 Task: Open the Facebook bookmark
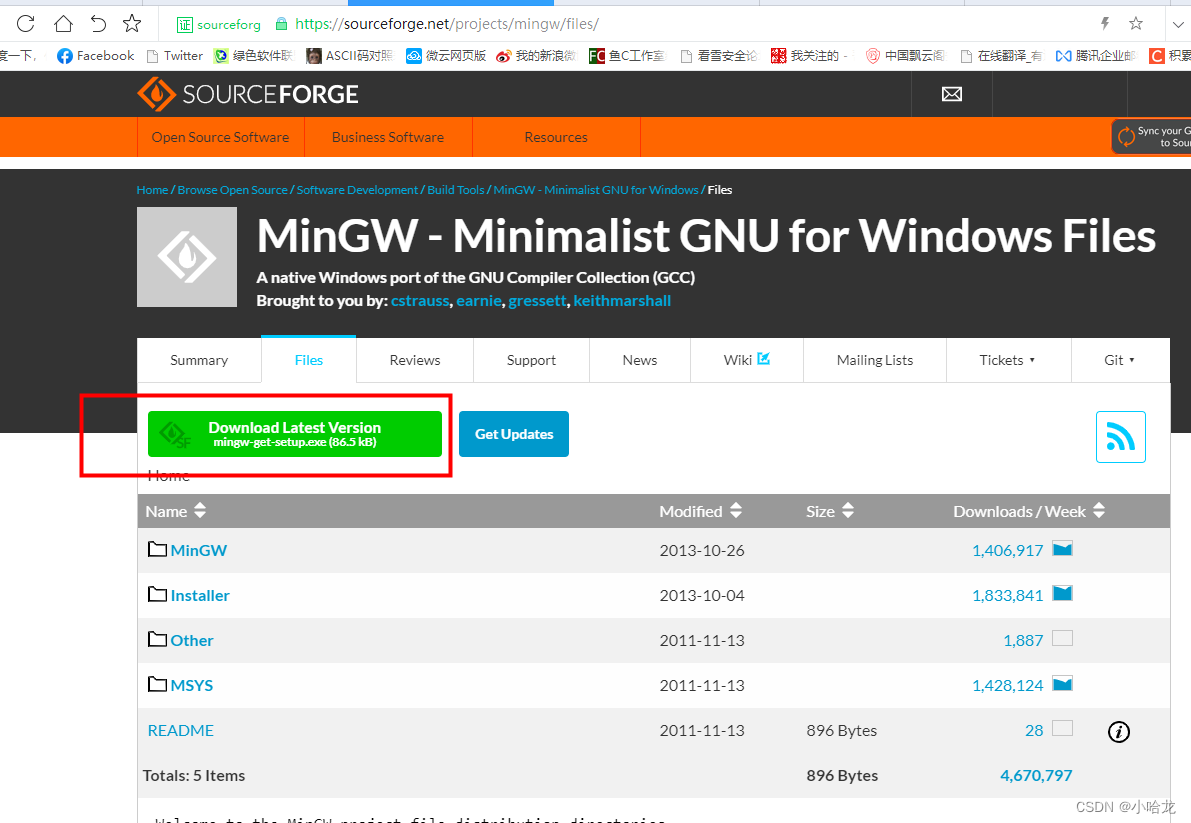[96, 55]
